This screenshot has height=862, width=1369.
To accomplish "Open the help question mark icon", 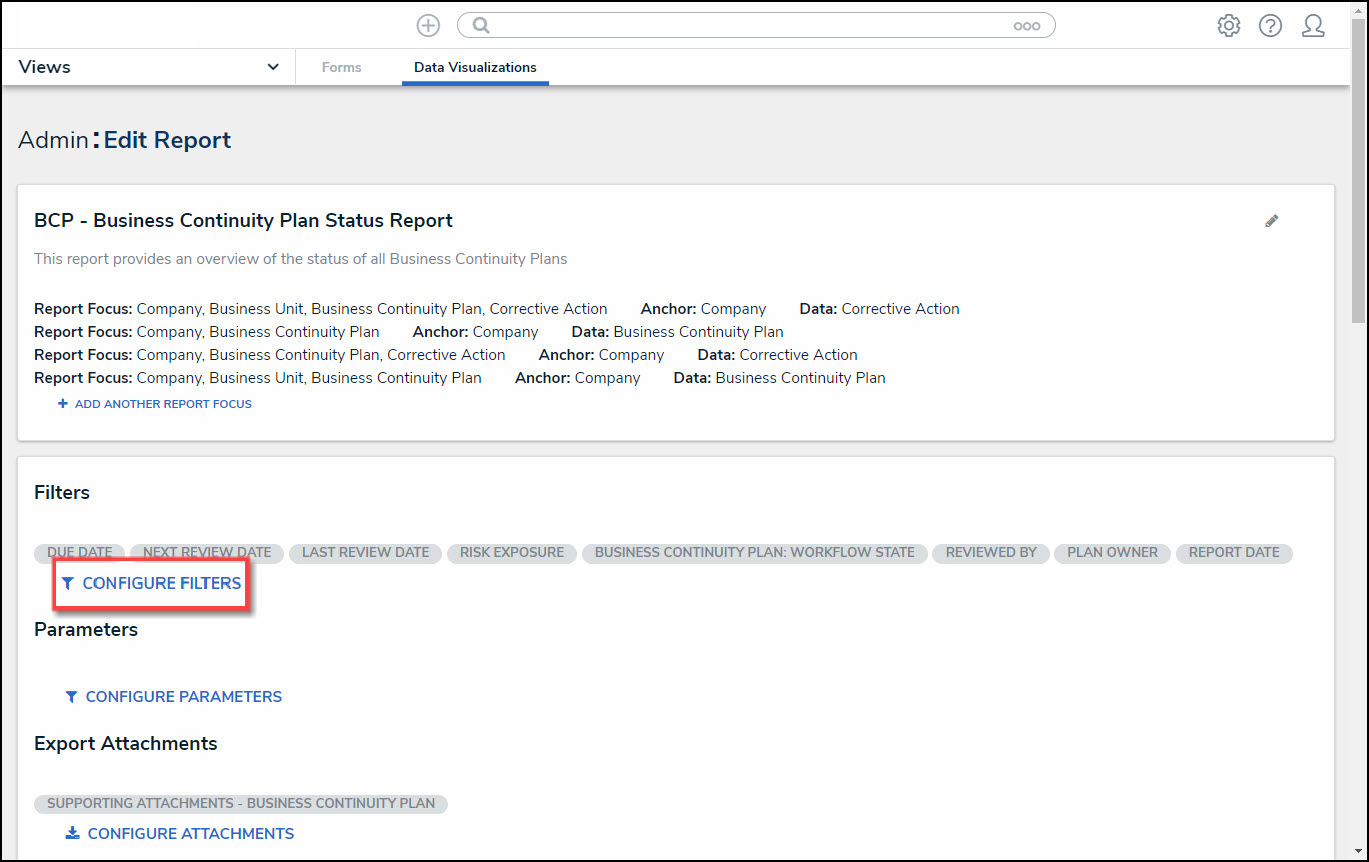I will point(1271,26).
